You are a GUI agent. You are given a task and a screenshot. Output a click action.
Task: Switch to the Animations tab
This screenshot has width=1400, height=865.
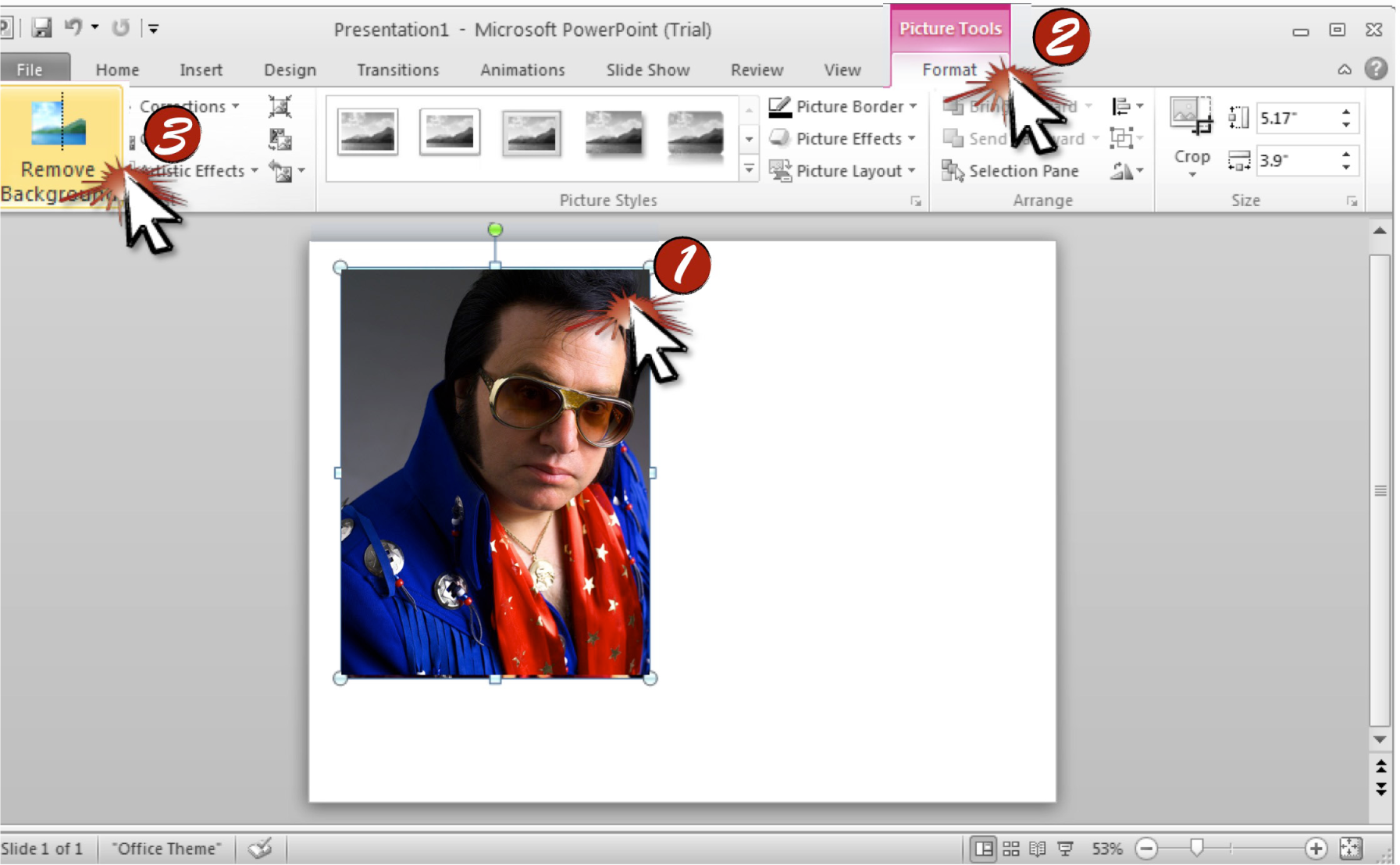click(x=522, y=69)
